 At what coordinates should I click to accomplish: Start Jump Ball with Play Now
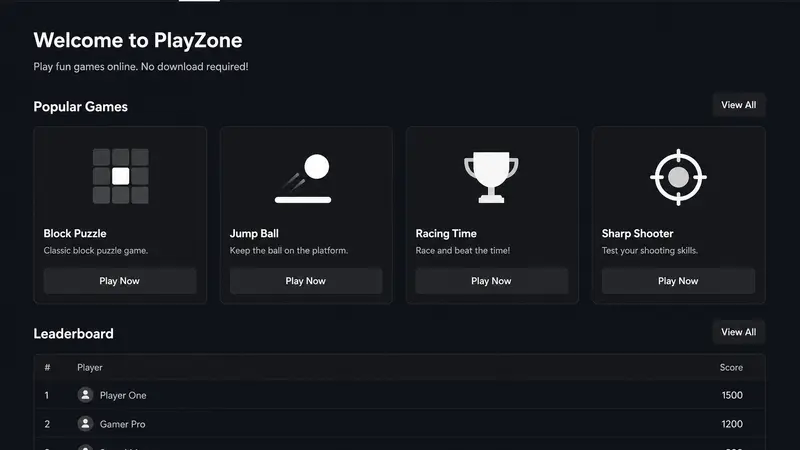coord(306,281)
